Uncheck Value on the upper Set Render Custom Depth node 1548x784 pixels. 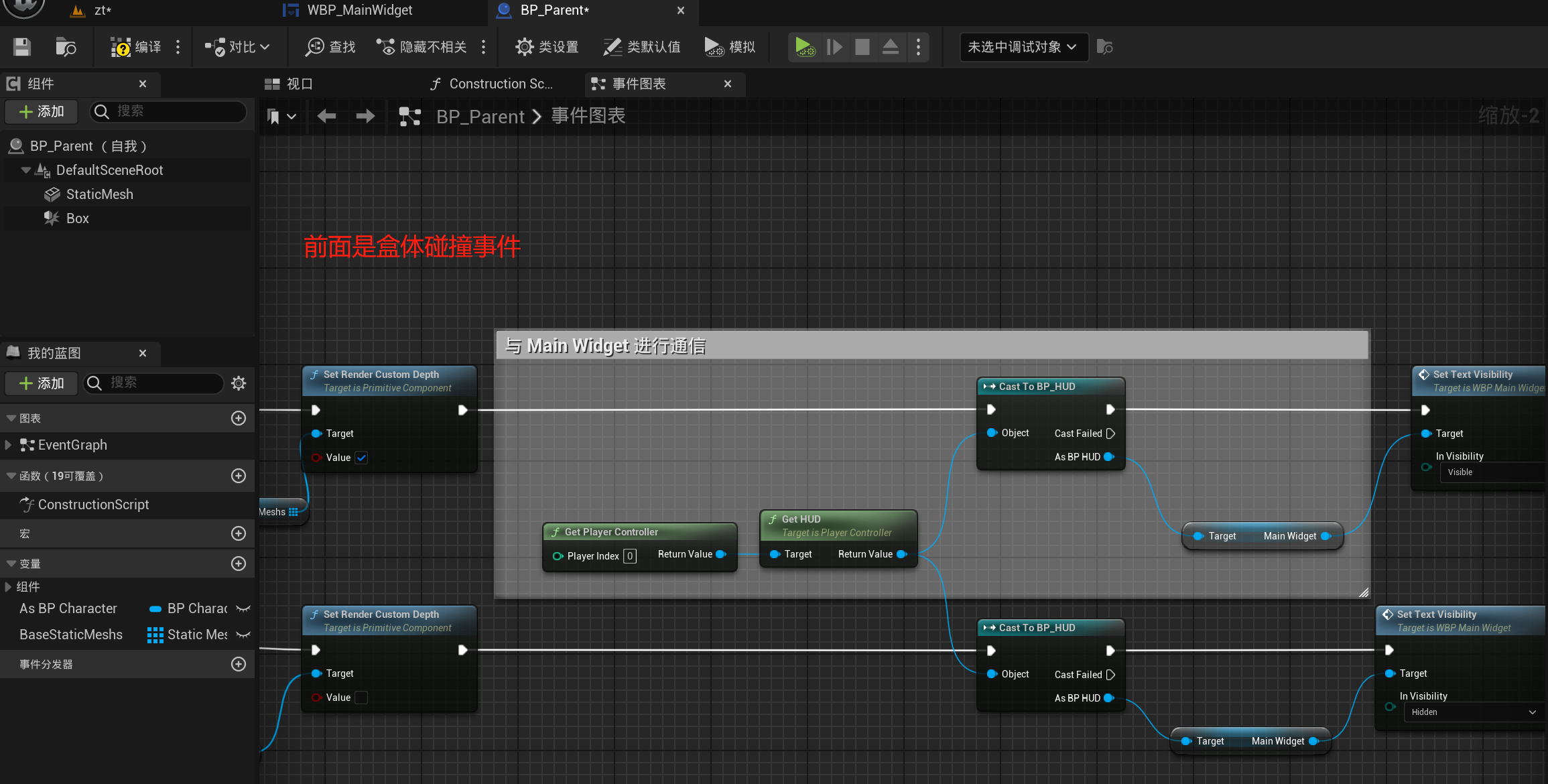coord(361,458)
